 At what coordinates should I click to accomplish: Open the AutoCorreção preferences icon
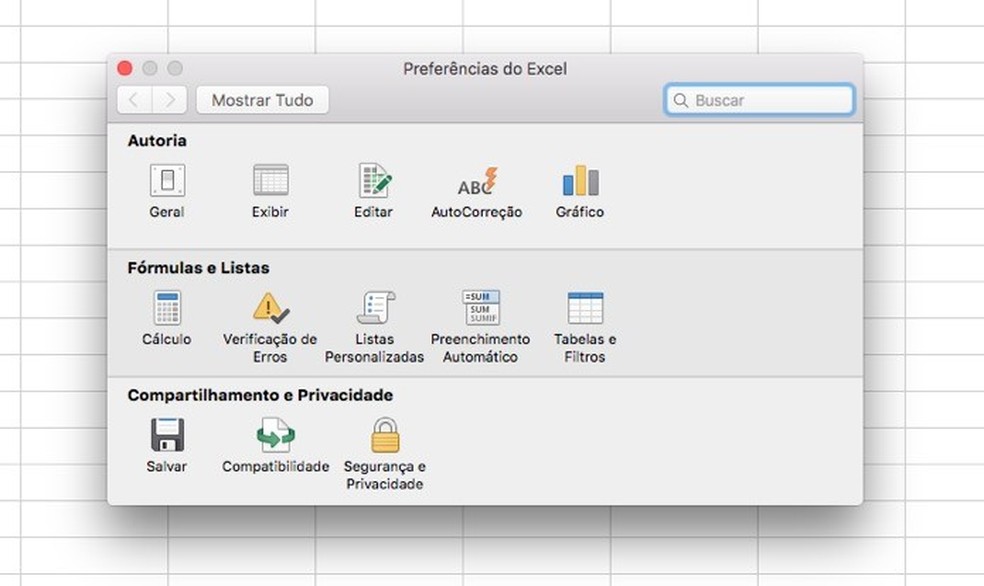[x=477, y=182]
